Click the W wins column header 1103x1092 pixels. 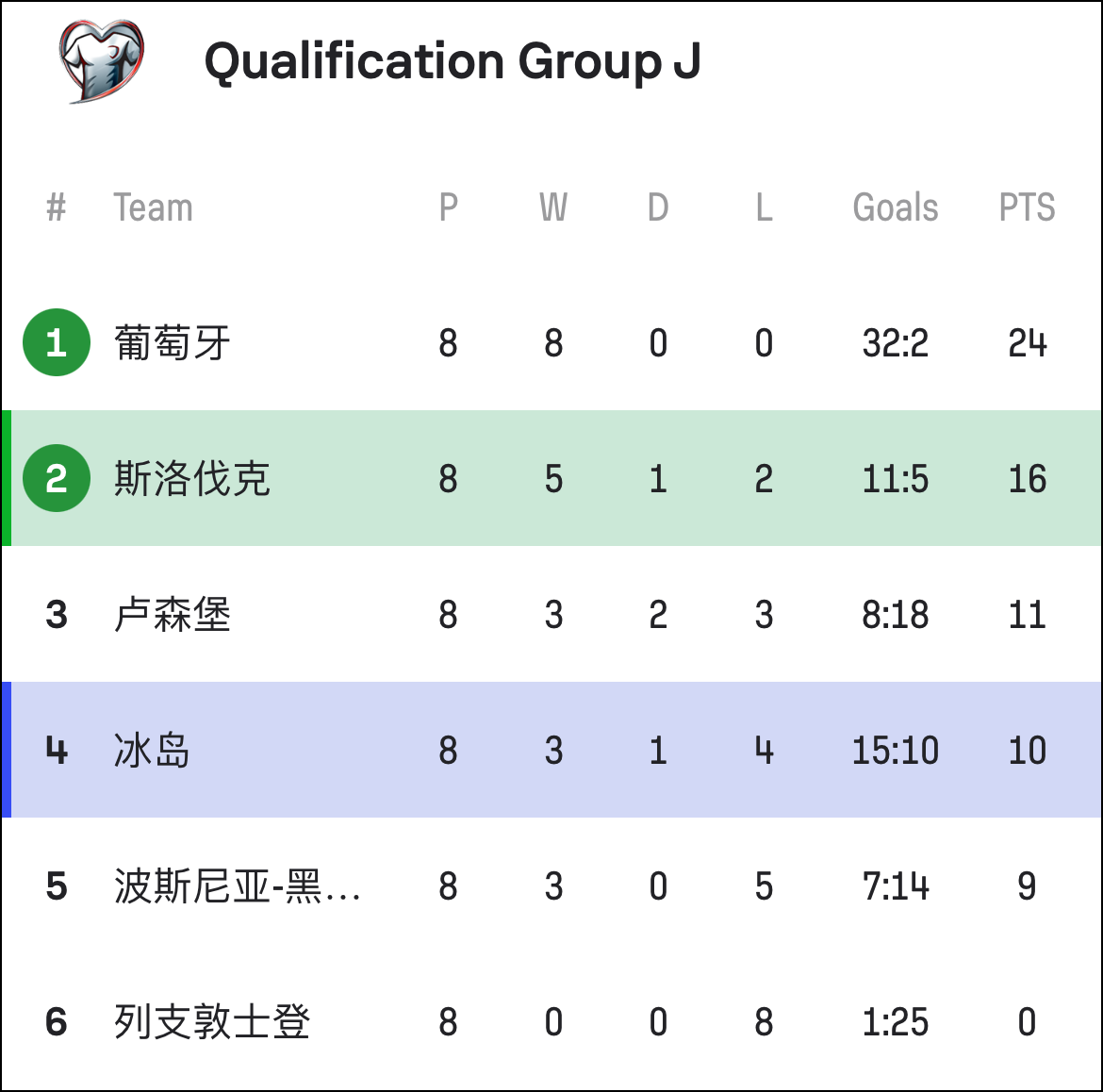pos(553,207)
